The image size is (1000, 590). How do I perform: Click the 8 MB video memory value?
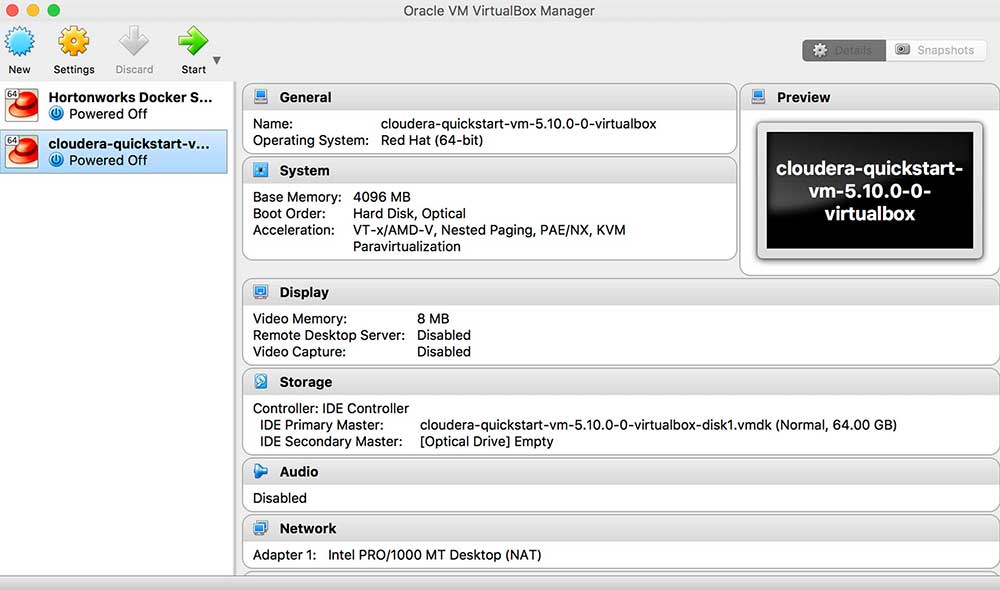click(x=433, y=319)
